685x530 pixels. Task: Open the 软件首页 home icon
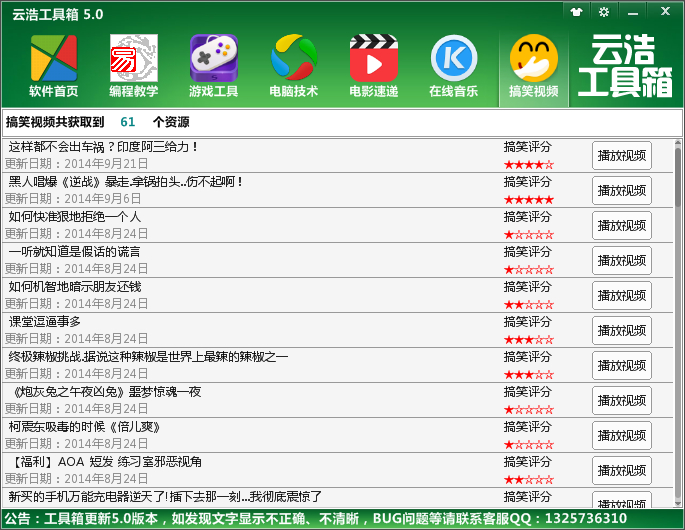click(x=54, y=66)
